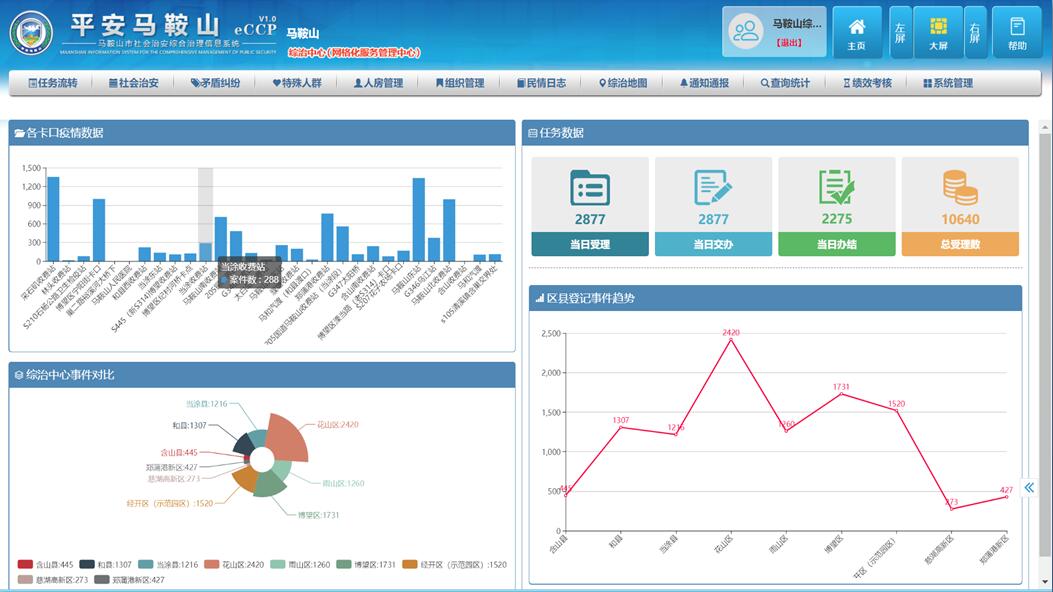Viewport: 1053px width, 592px height.
Task: Click the 当日交办 document pencil icon
Action: click(x=713, y=187)
